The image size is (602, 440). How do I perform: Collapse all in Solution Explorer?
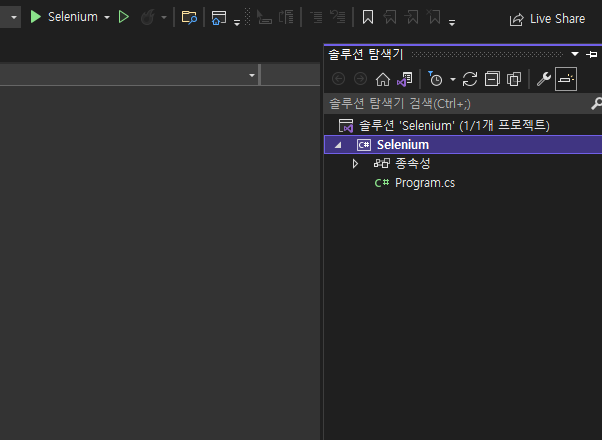[x=492, y=79]
